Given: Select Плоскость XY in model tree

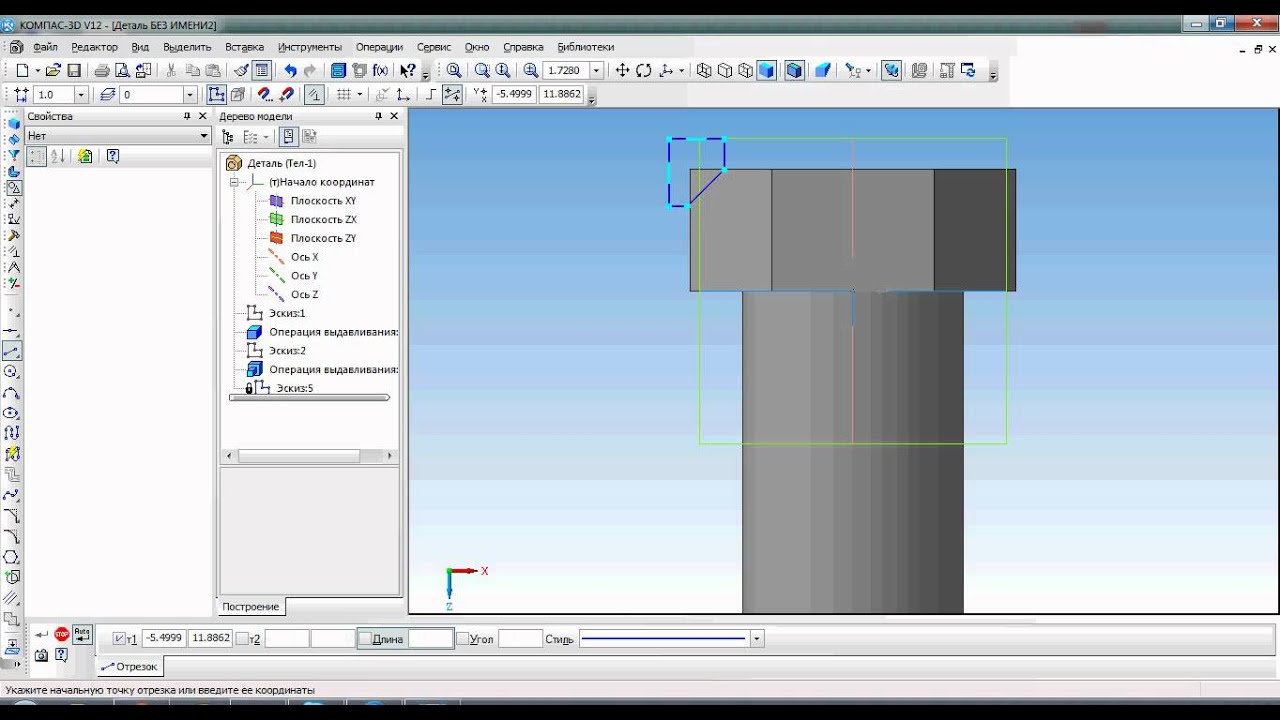Looking at the screenshot, I should (x=323, y=201).
